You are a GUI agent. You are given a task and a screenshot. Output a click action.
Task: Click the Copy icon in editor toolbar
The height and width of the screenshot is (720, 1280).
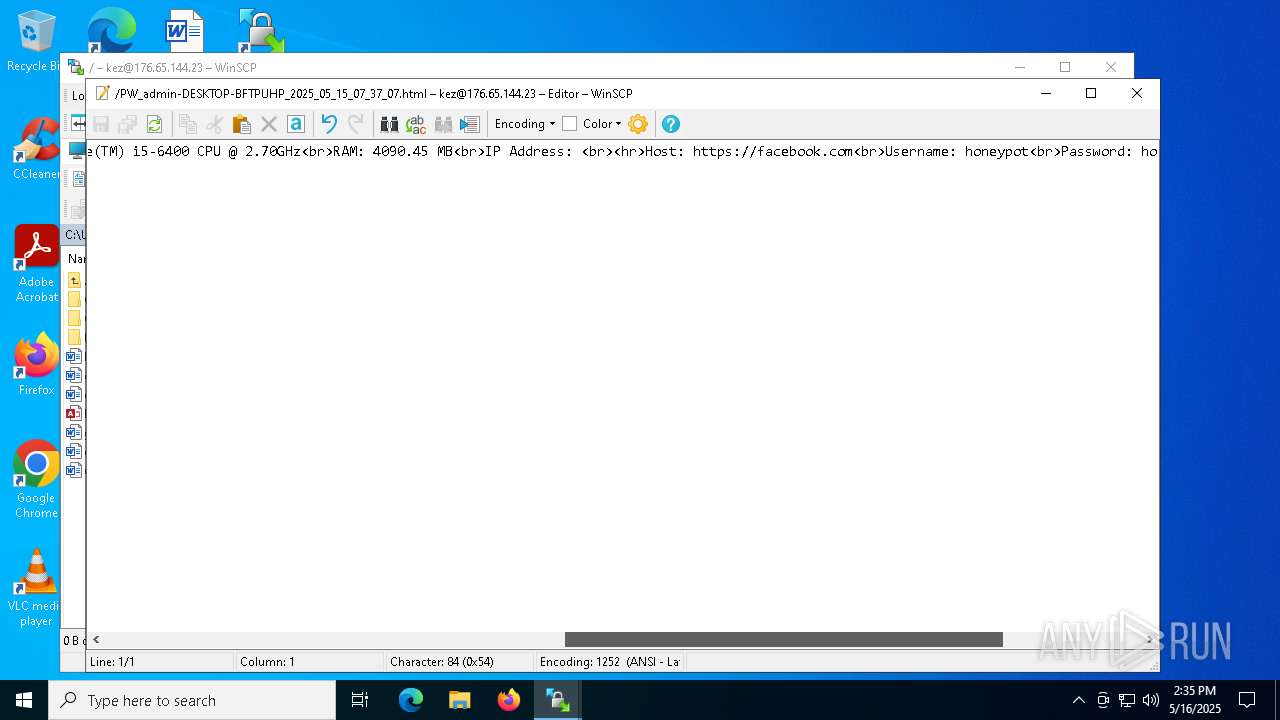click(x=187, y=124)
